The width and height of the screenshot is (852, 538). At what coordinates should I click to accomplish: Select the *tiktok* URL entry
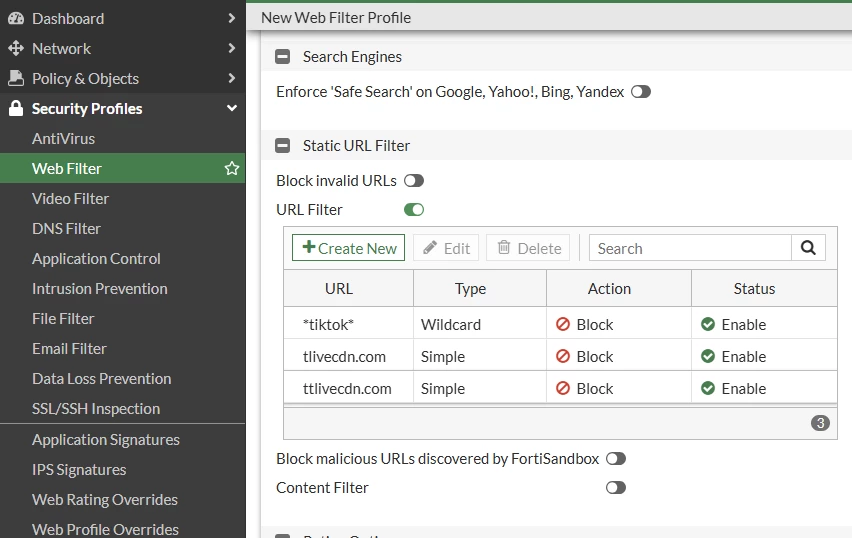[328, 324]
